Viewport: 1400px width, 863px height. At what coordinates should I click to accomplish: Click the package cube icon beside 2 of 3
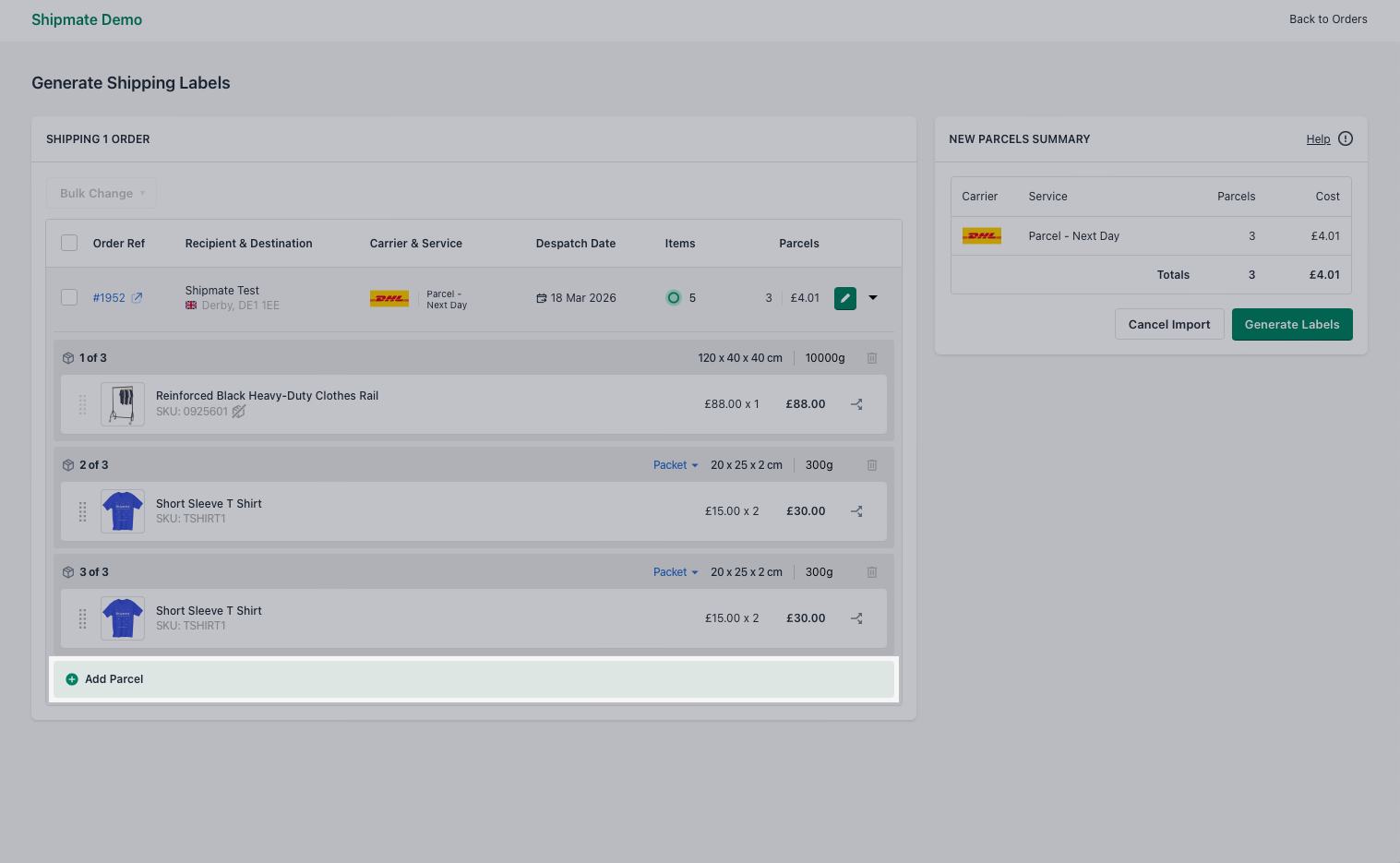(x=68, y=464)
